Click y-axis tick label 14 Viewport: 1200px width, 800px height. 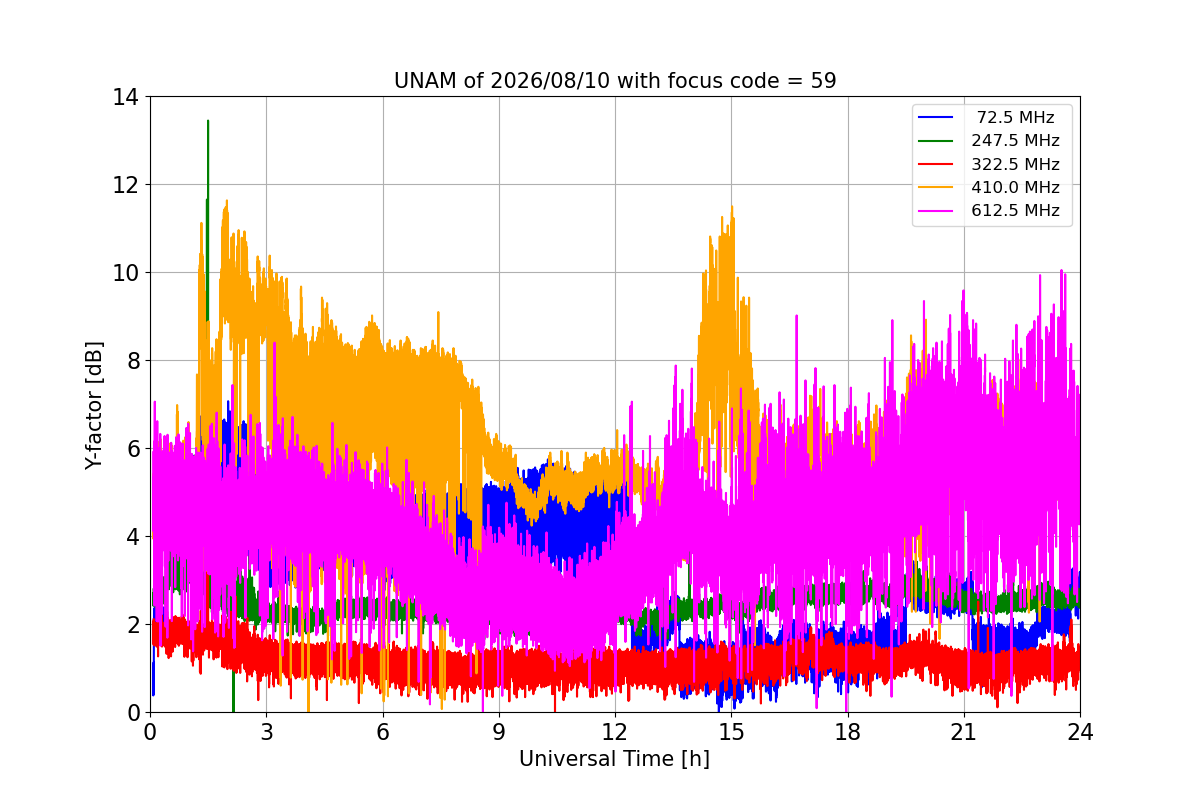point(126,97)
